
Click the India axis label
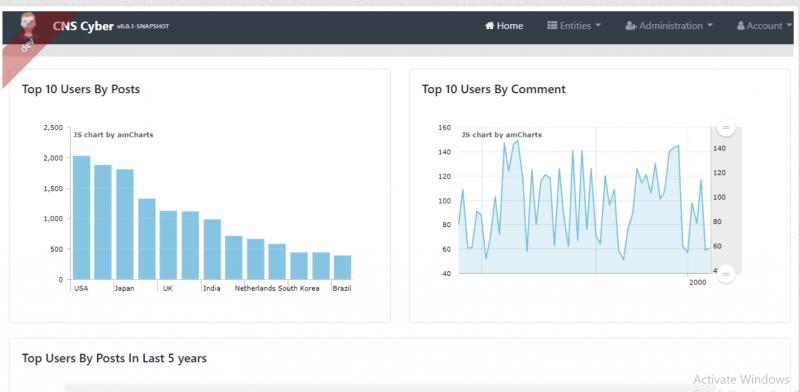212,288
